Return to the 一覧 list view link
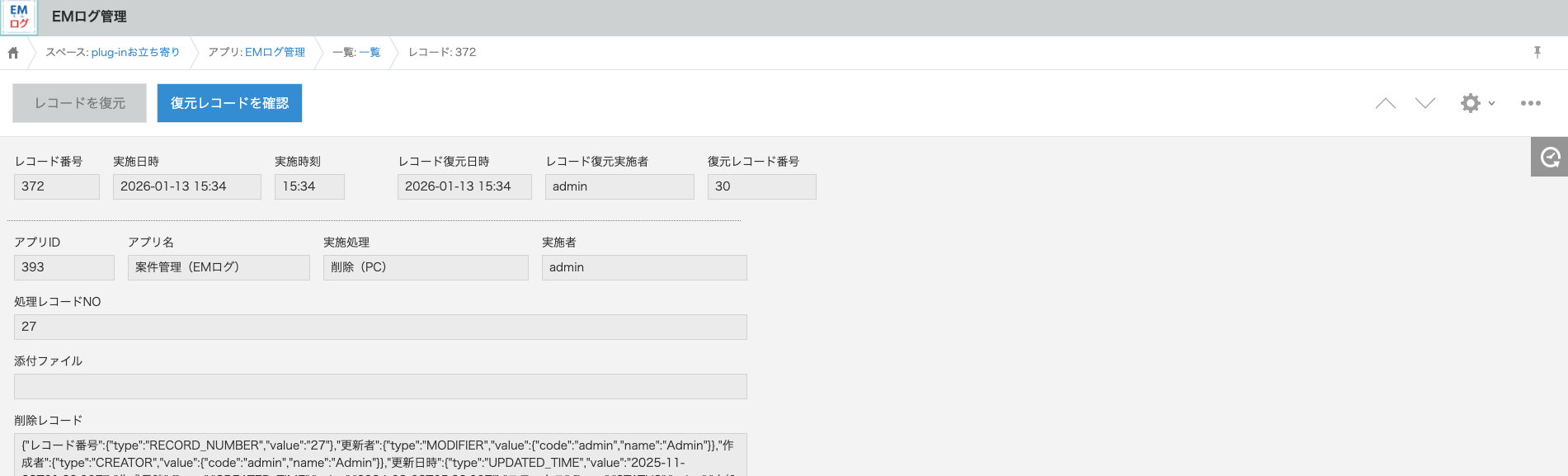Viewport: 1568px width, 476px height. [x=370, y=53]
